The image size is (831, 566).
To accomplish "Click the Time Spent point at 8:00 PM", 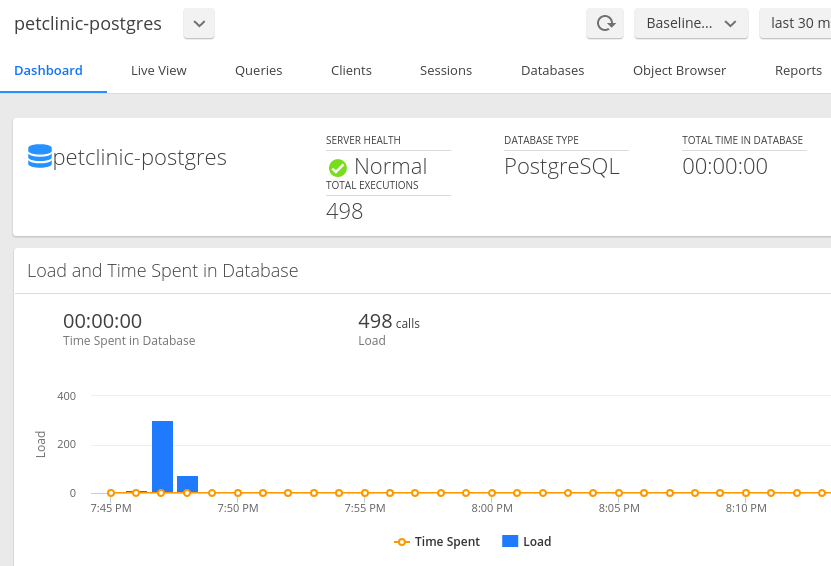I will [492, 493].
